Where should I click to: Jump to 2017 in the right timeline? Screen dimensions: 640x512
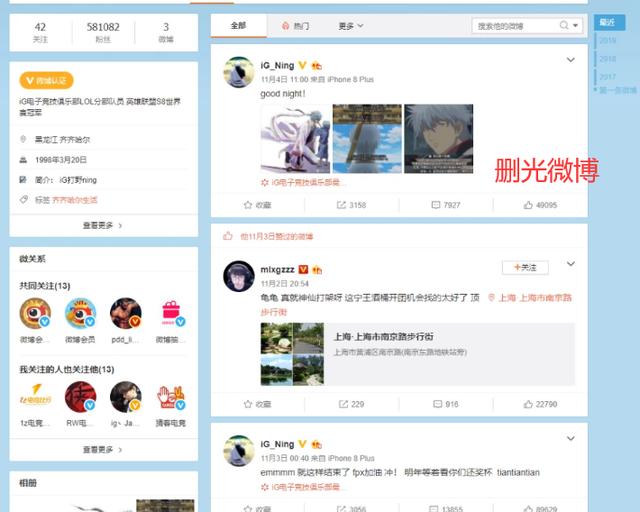(x=607, y=77)
